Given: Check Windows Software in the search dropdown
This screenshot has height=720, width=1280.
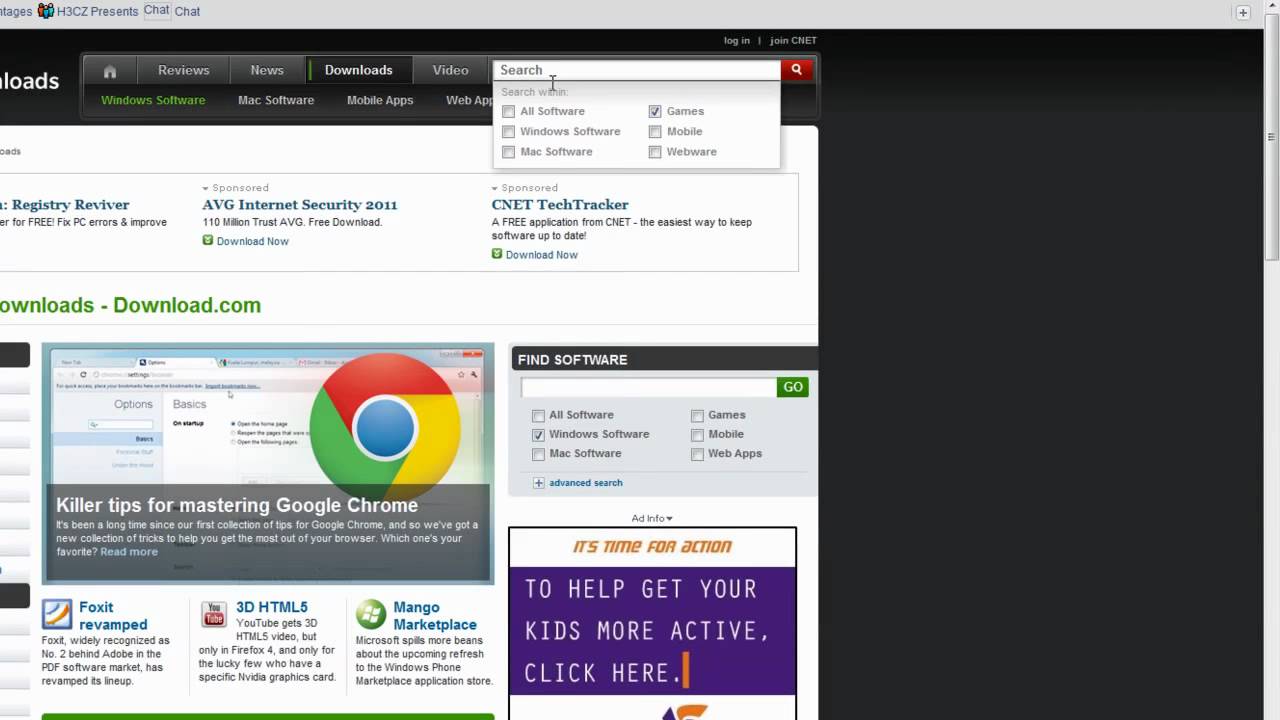Looking at the screenshot, I should pyautogui.click(x=509, y=132).
